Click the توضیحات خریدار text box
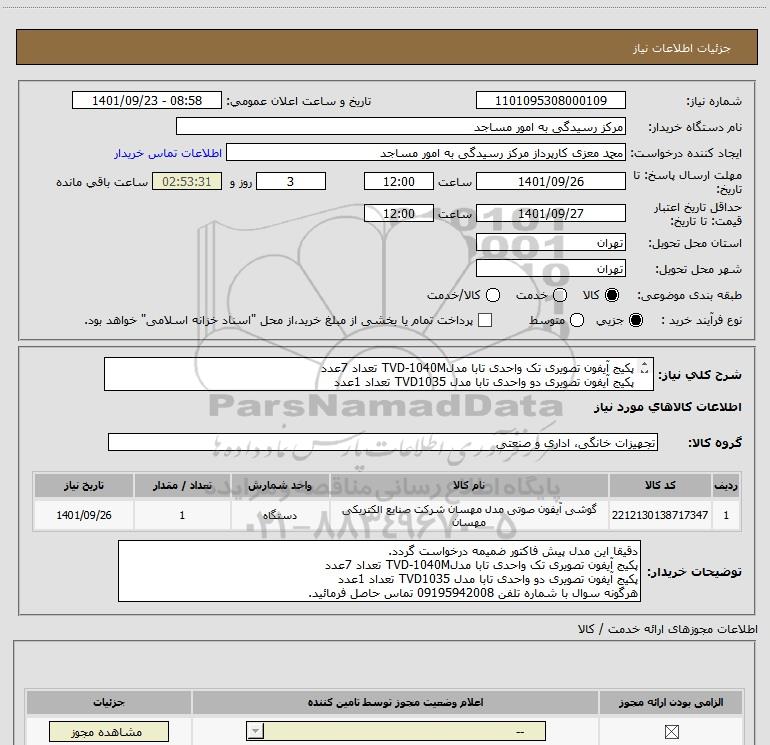Image resolution: width=770 pixels, height=745 pixels. tap(379, 572)
